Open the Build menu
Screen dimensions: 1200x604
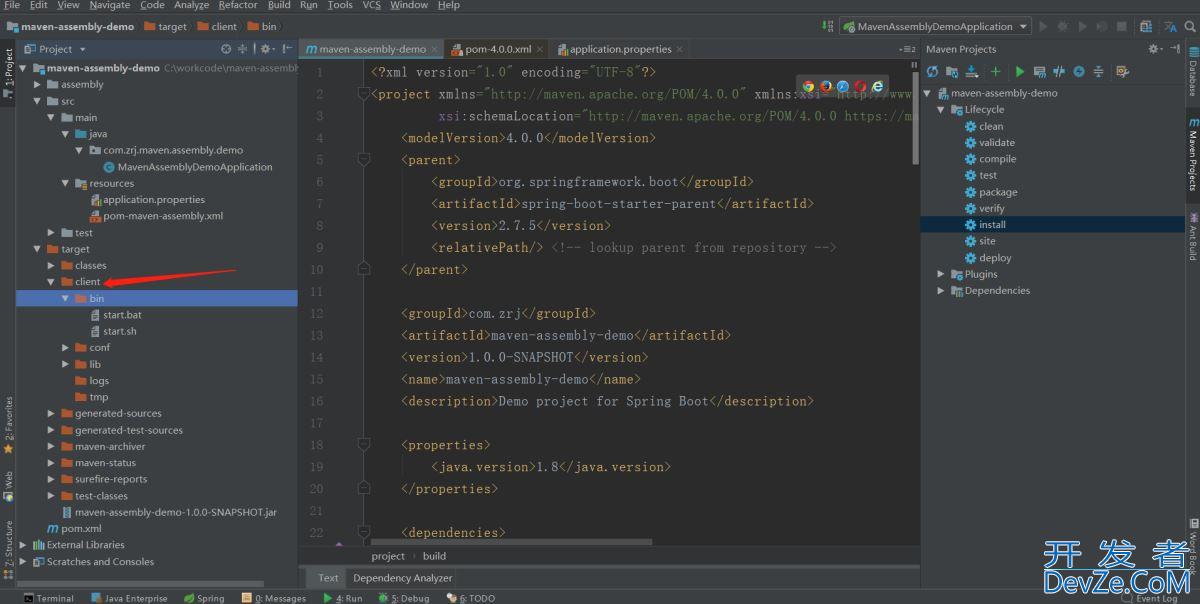coord(280,5)
